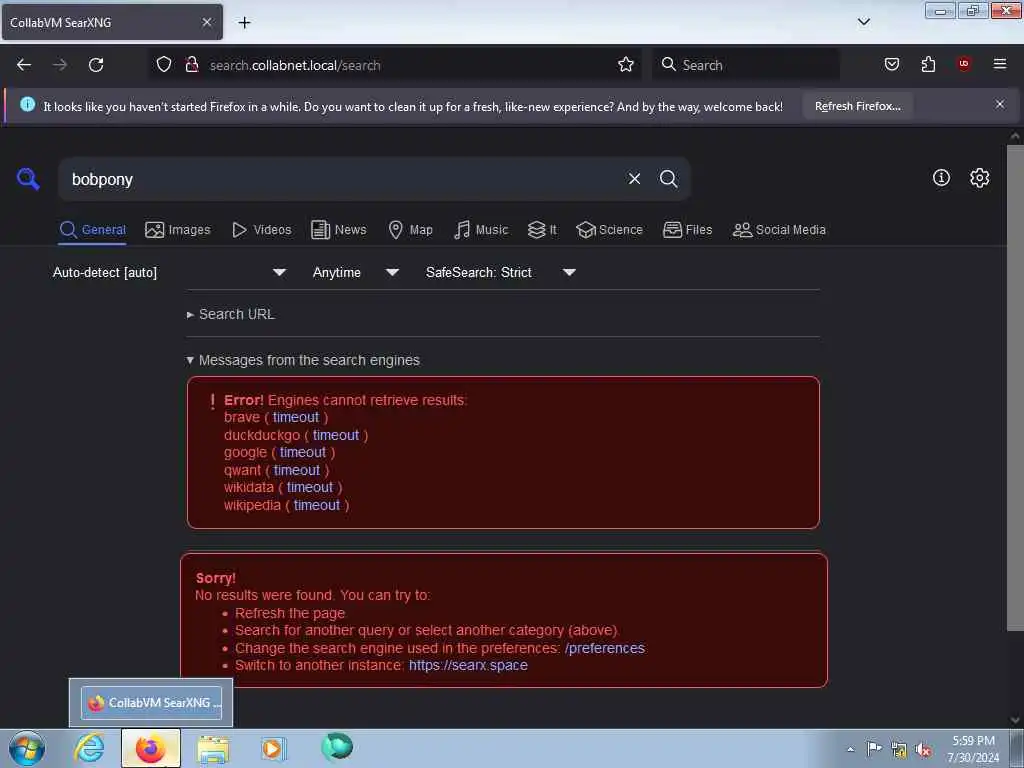Open tracking protection shield icon
The width and height of the screenshot is (1024, 768).
pos(164,65)
